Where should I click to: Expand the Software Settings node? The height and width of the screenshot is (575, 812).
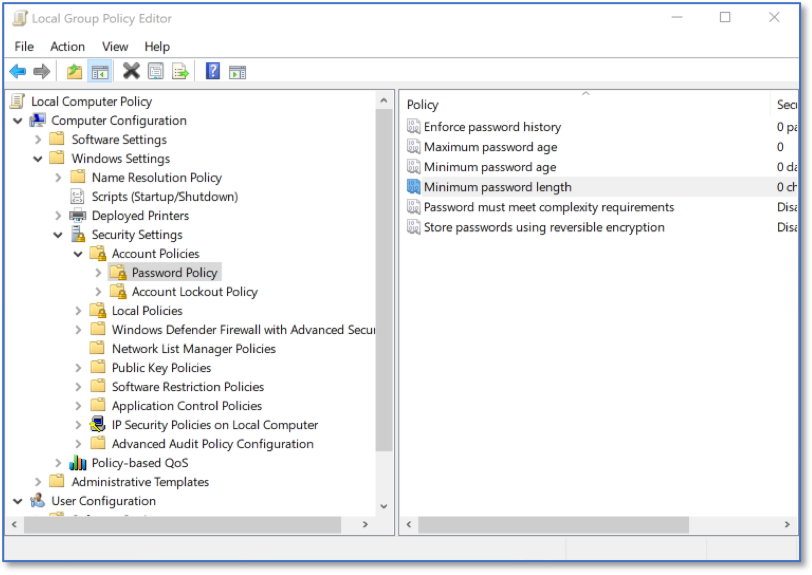pos(38,139)
